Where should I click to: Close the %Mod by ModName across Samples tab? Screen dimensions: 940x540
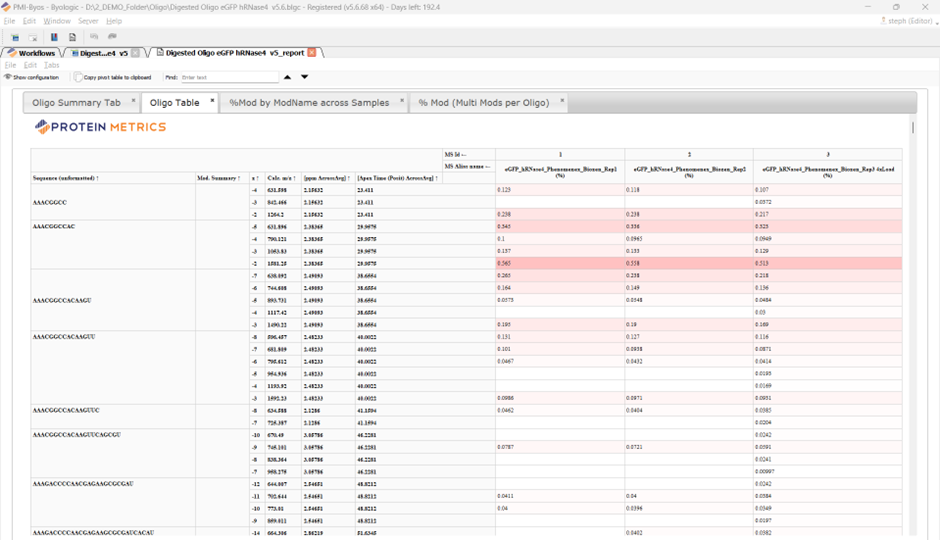pos(402,101)
